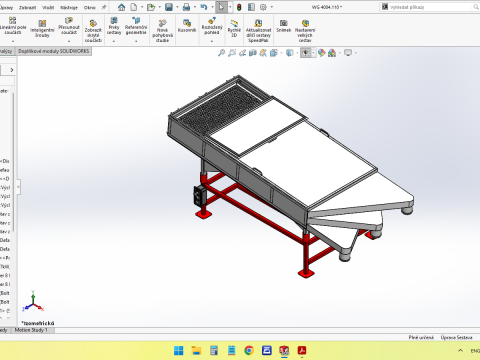Screen dimensions: 480x360
Task: Choose the Přesunout součást tool
Action: pos(69,26)
